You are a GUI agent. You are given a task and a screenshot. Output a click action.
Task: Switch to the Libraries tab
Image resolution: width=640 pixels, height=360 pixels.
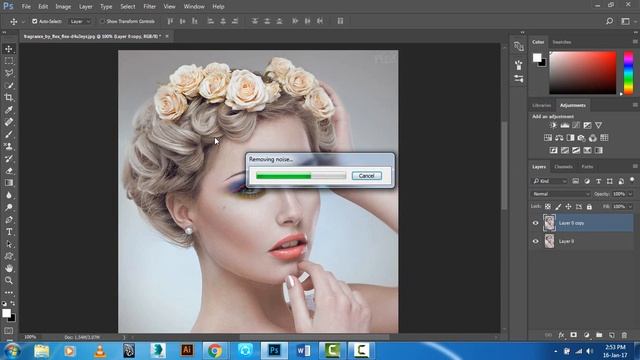click(541, 105)
